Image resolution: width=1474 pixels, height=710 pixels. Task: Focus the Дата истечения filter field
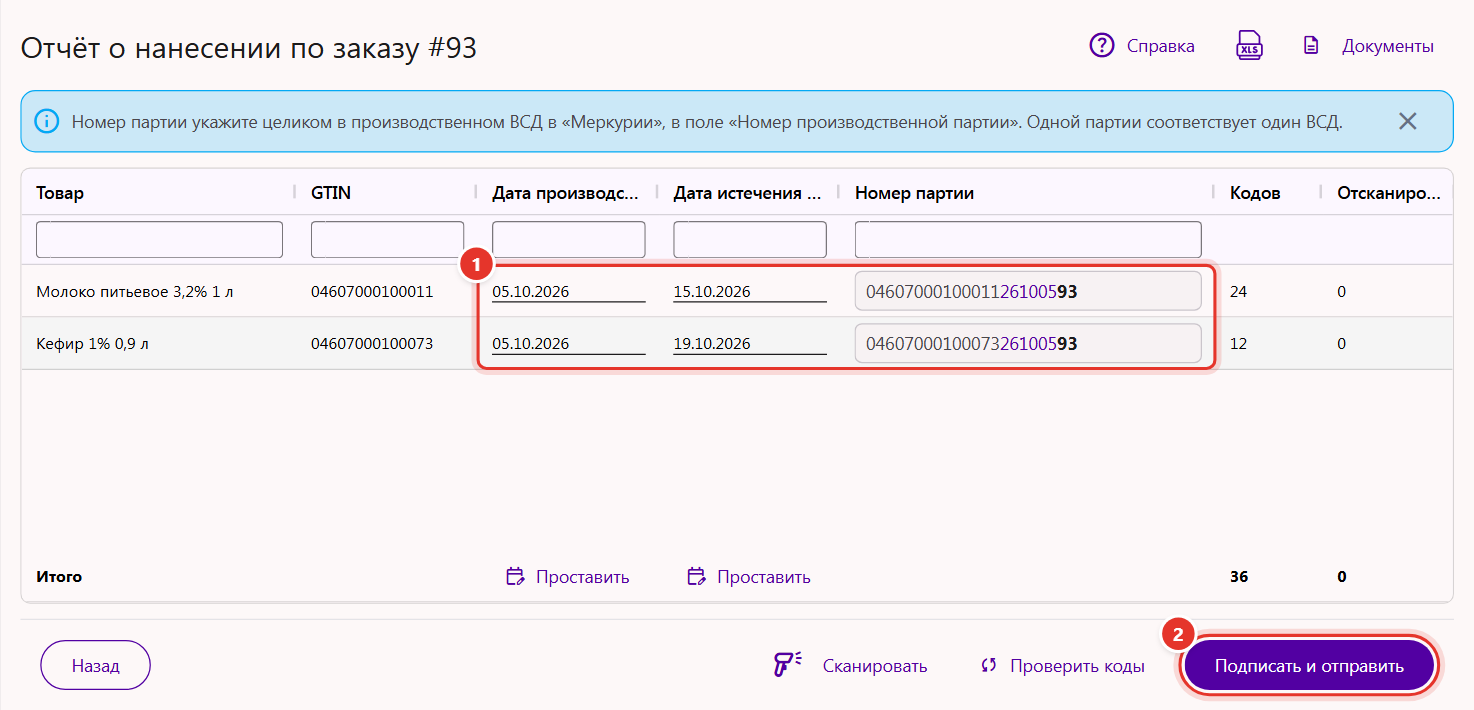[x=750, y=240]
